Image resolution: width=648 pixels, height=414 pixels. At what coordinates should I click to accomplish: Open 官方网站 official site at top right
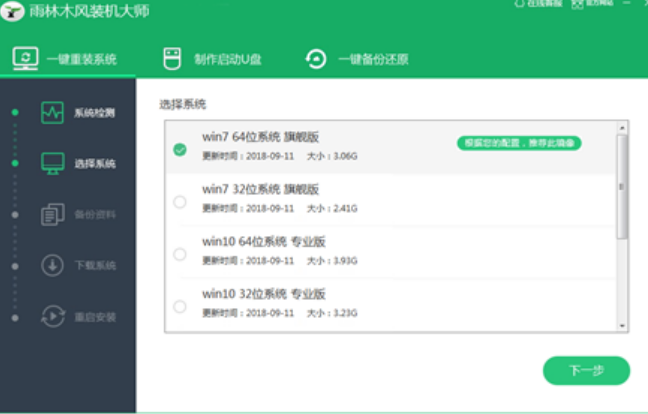pos(592,3)
